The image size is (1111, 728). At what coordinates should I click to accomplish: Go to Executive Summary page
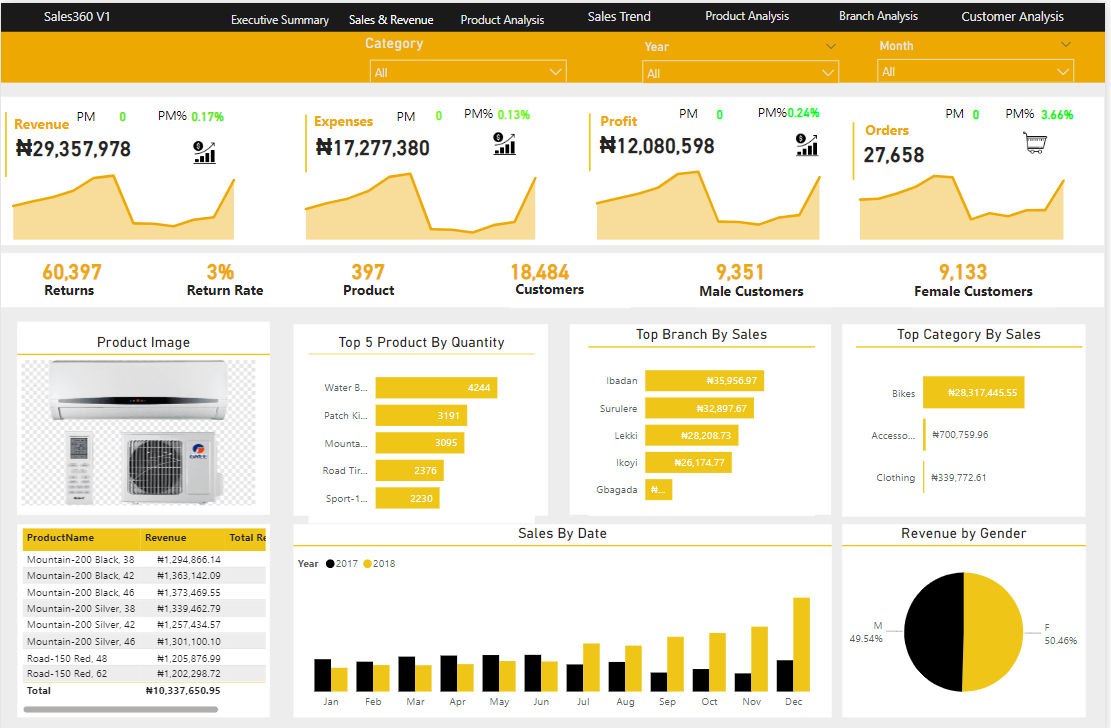[x=279, y=20]
